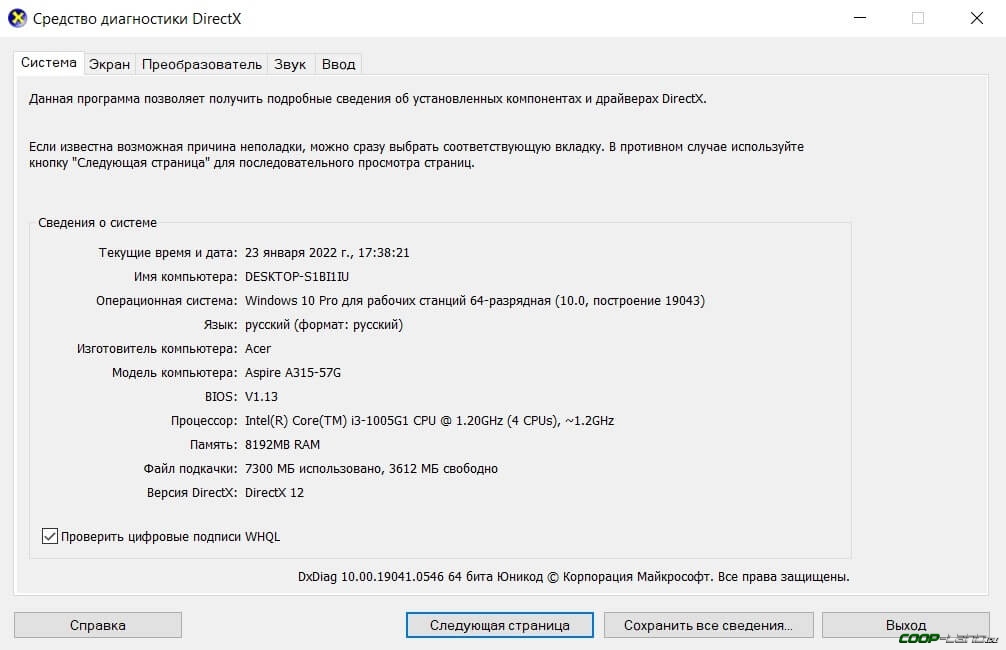This screenshot has width=1006, height=650.
Task: Go to the Звук tab
Action: (290, 64)
